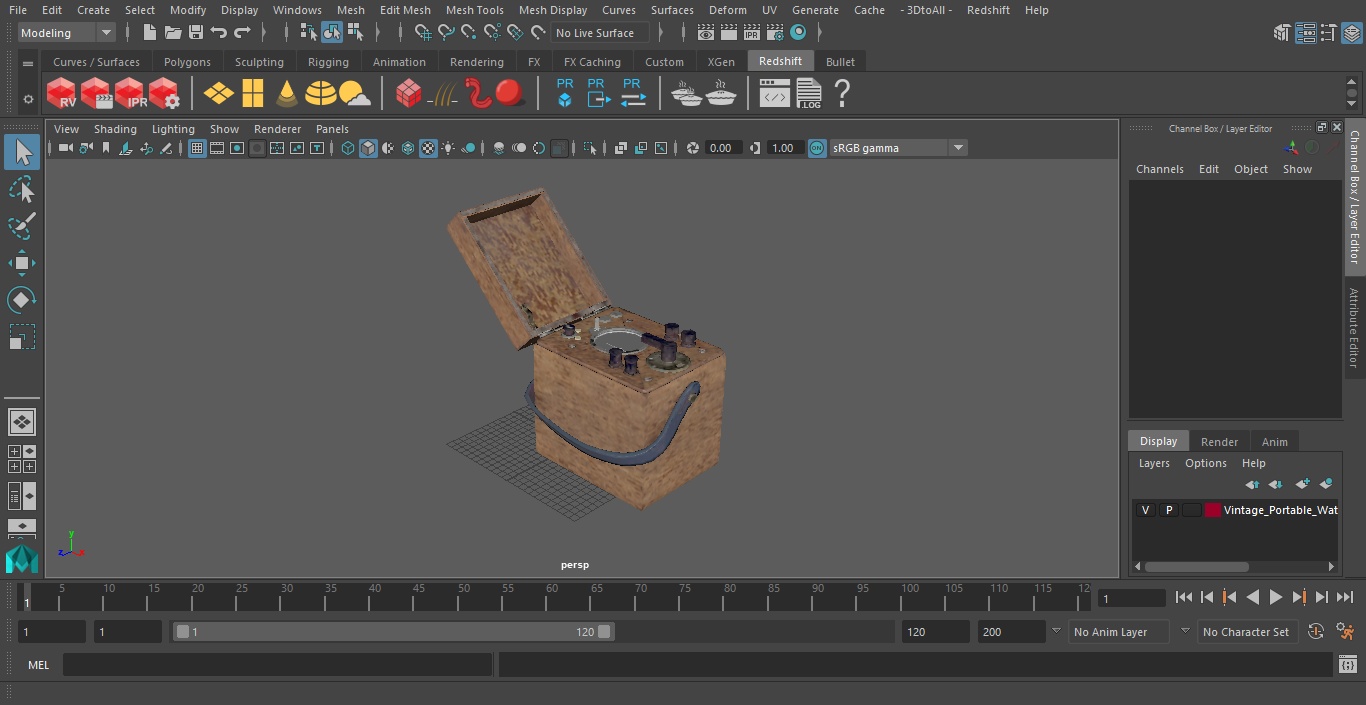Click the red layer color swatch
The image size is (1366, 705).
tap(1213, 510)
